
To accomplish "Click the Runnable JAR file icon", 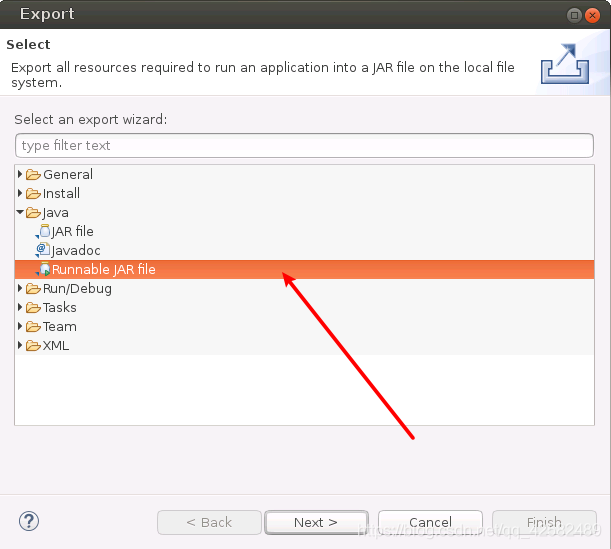I will click(44, 269).
